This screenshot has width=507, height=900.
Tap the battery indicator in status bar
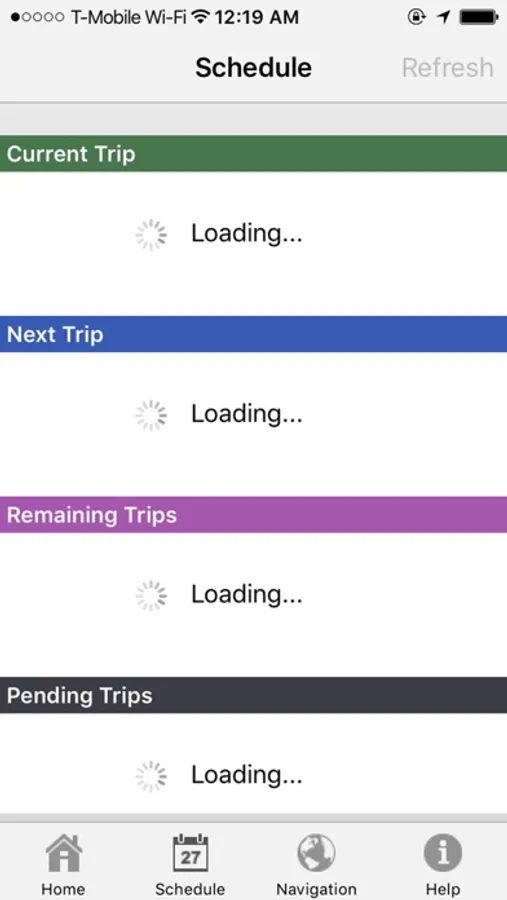pos(479,17)
